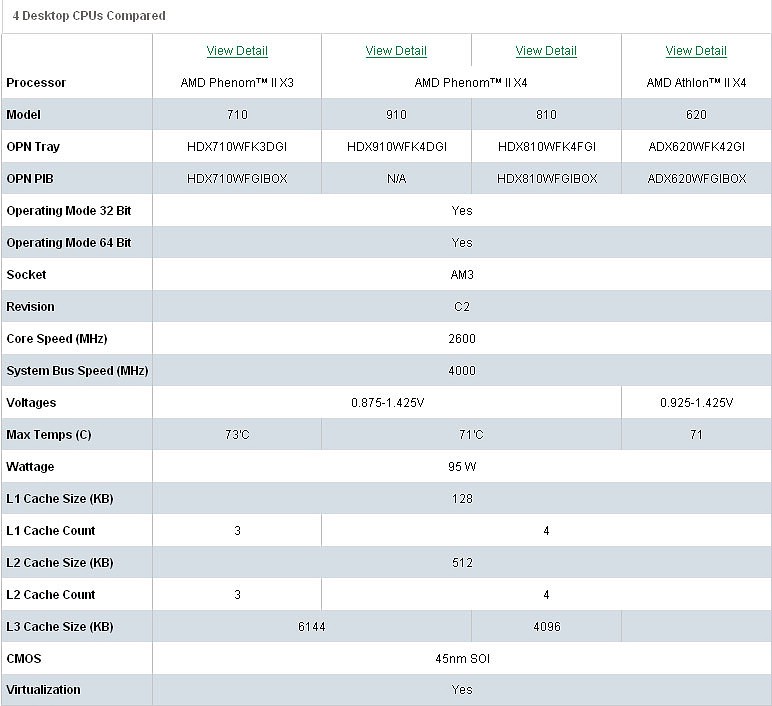Open View Detail link for model 810
772x706 pixels.
tap(546, 51)
